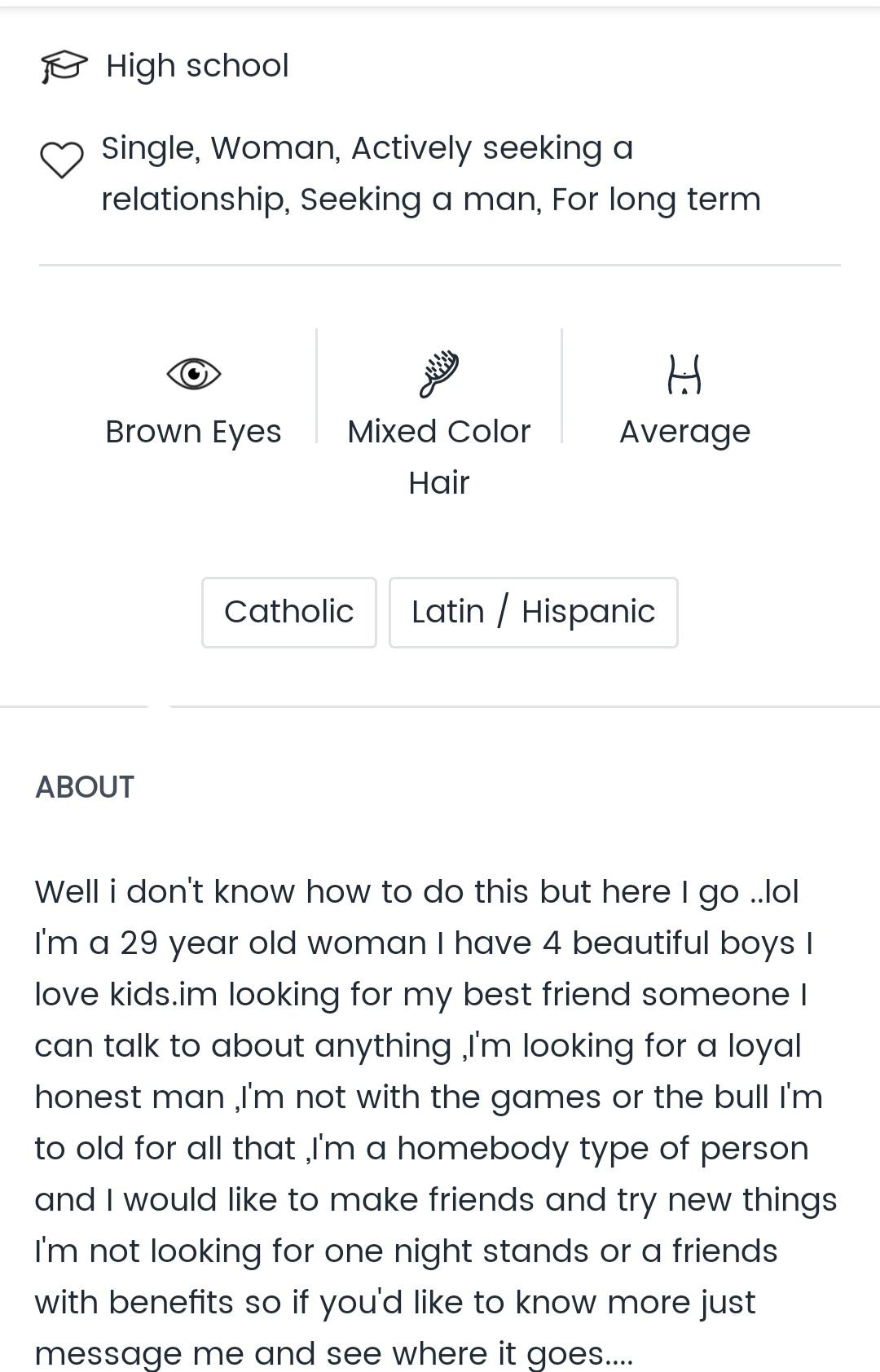Select the Catholic religion tag
Screen dimensions: 880x1372
coord(289,612)
